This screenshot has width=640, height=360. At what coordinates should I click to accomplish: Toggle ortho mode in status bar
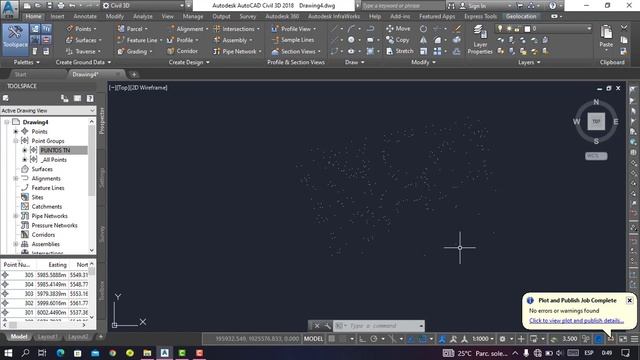click(362, 339)
